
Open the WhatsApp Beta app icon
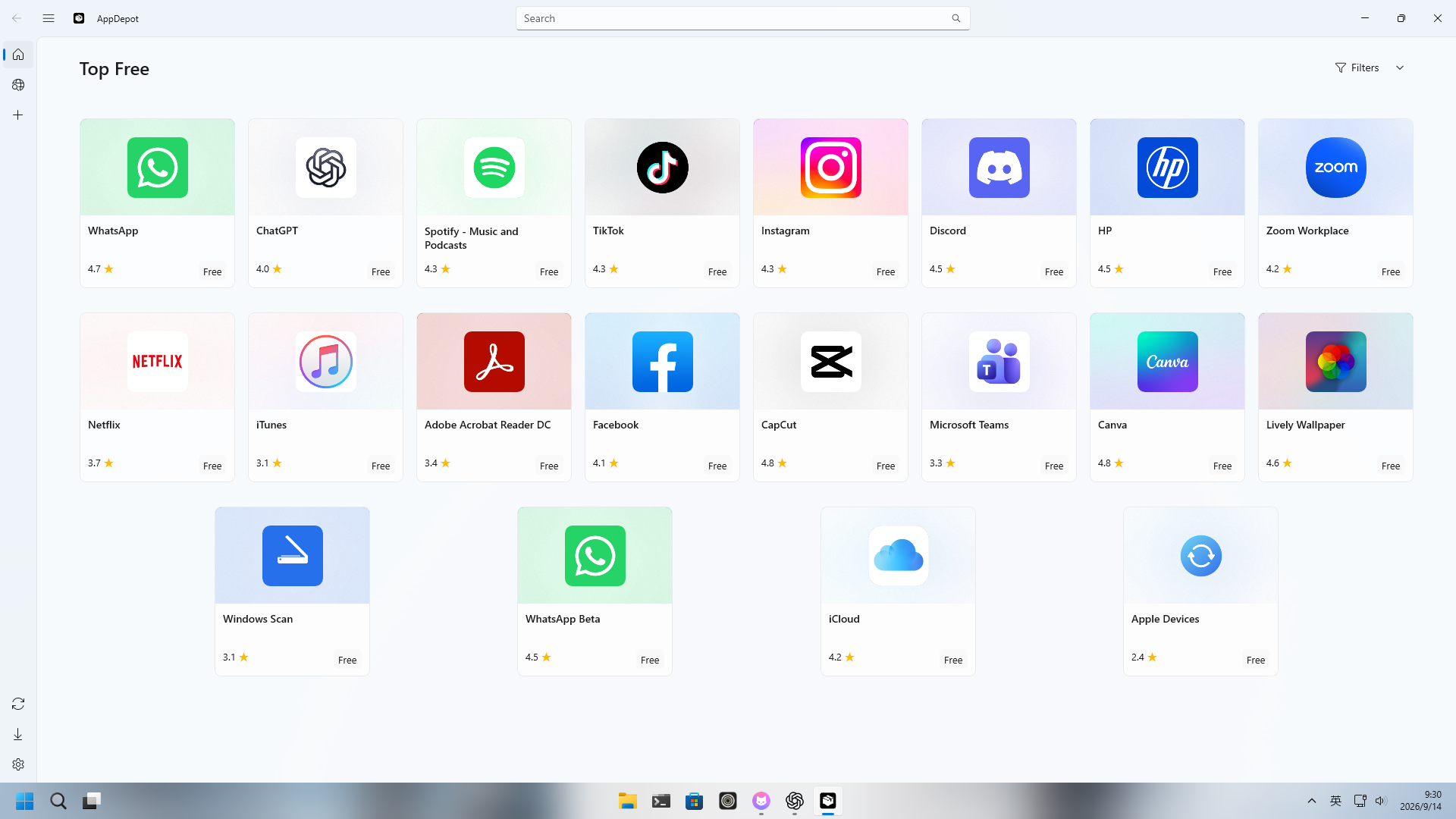click(595, 556)
